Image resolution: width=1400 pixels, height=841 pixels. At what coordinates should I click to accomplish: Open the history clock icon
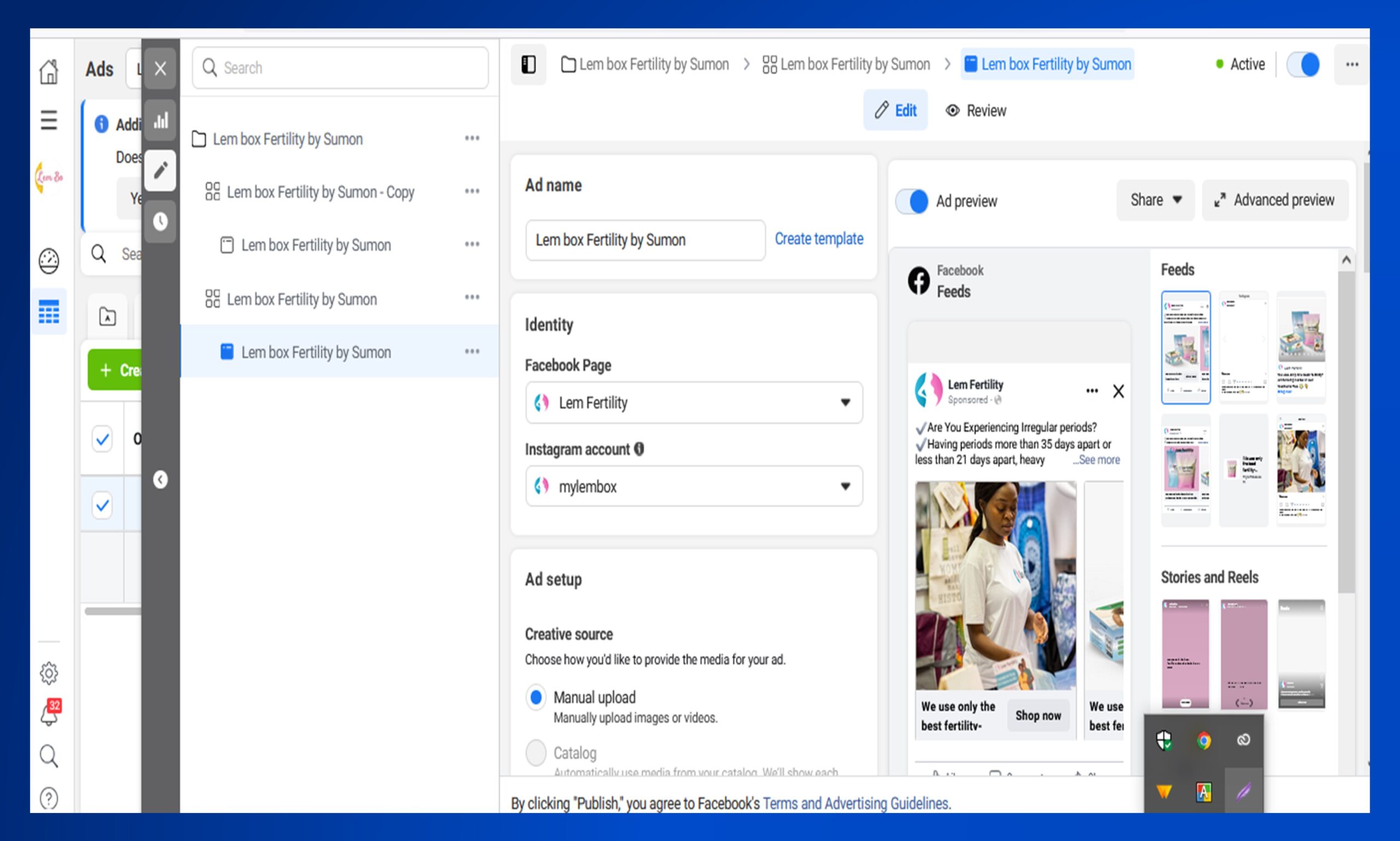tap(160, 221)
